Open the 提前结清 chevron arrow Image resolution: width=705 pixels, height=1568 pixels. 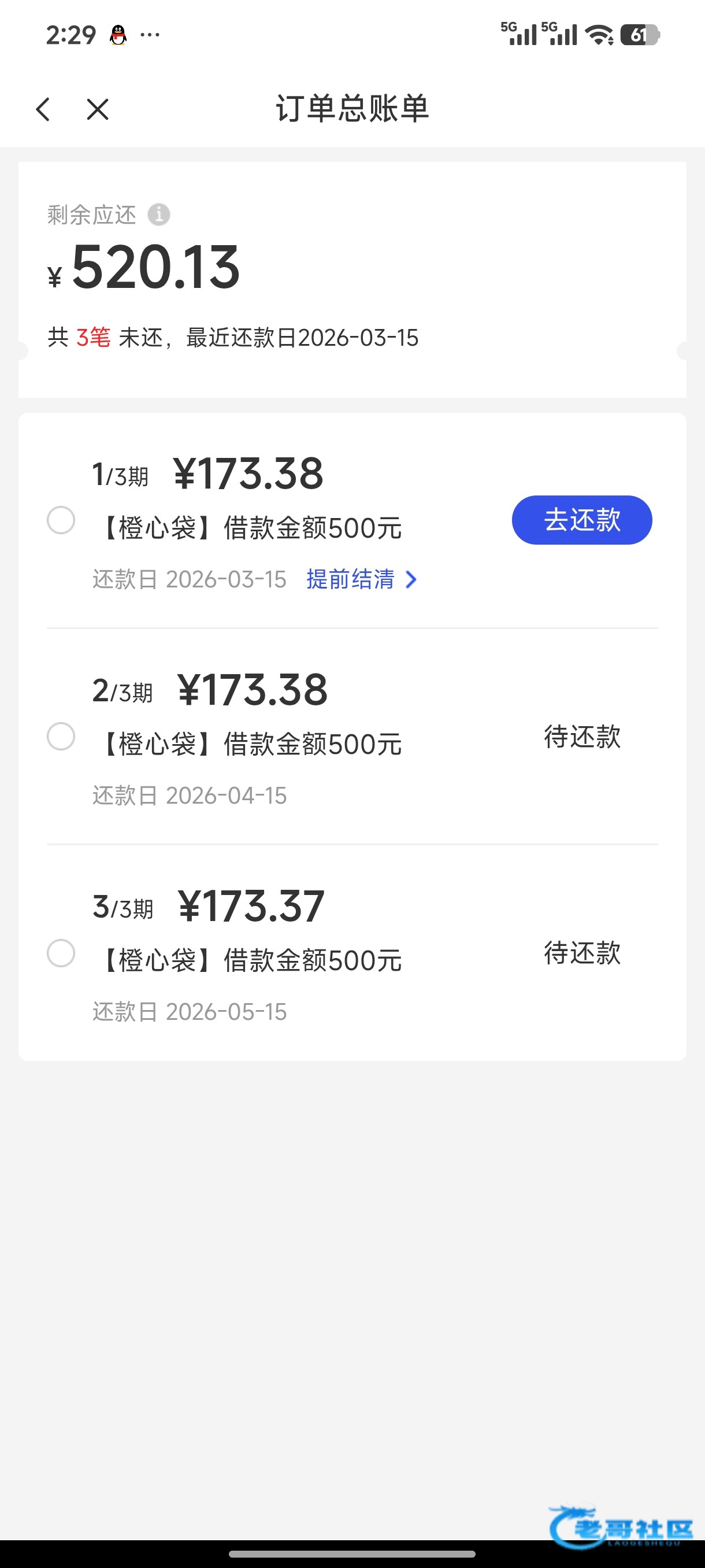click(411, 579)
